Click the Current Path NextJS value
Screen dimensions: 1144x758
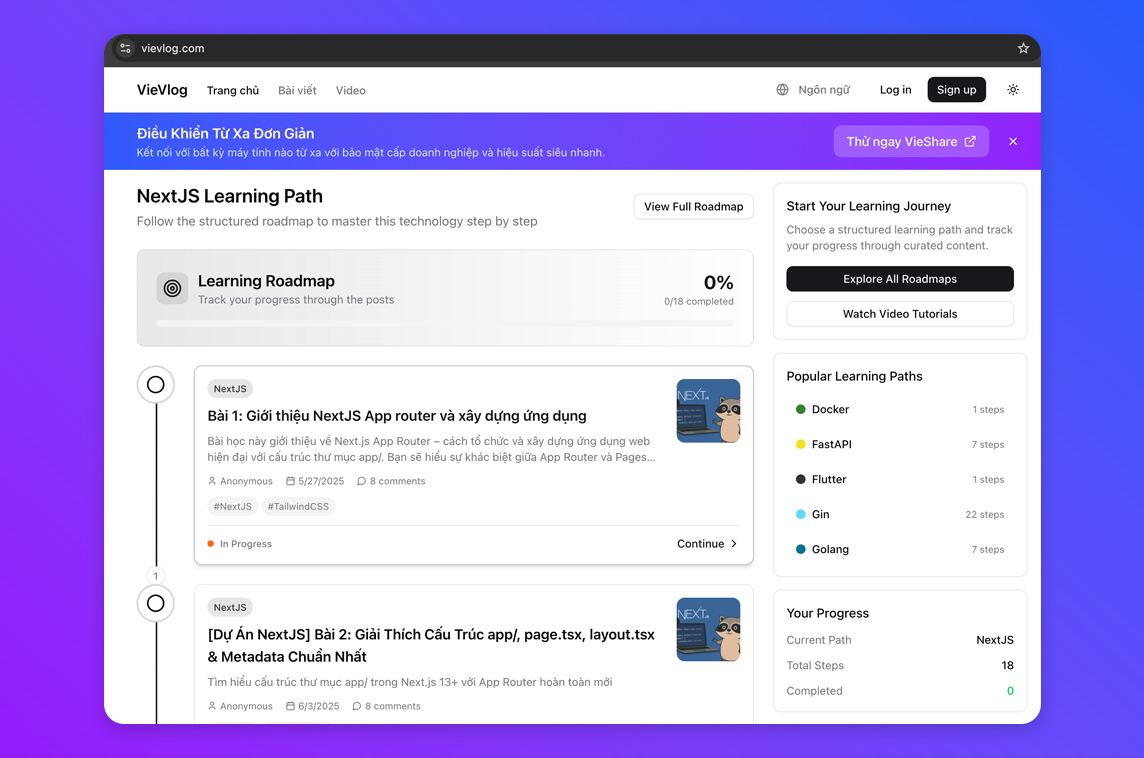click(x=995, y=640)
